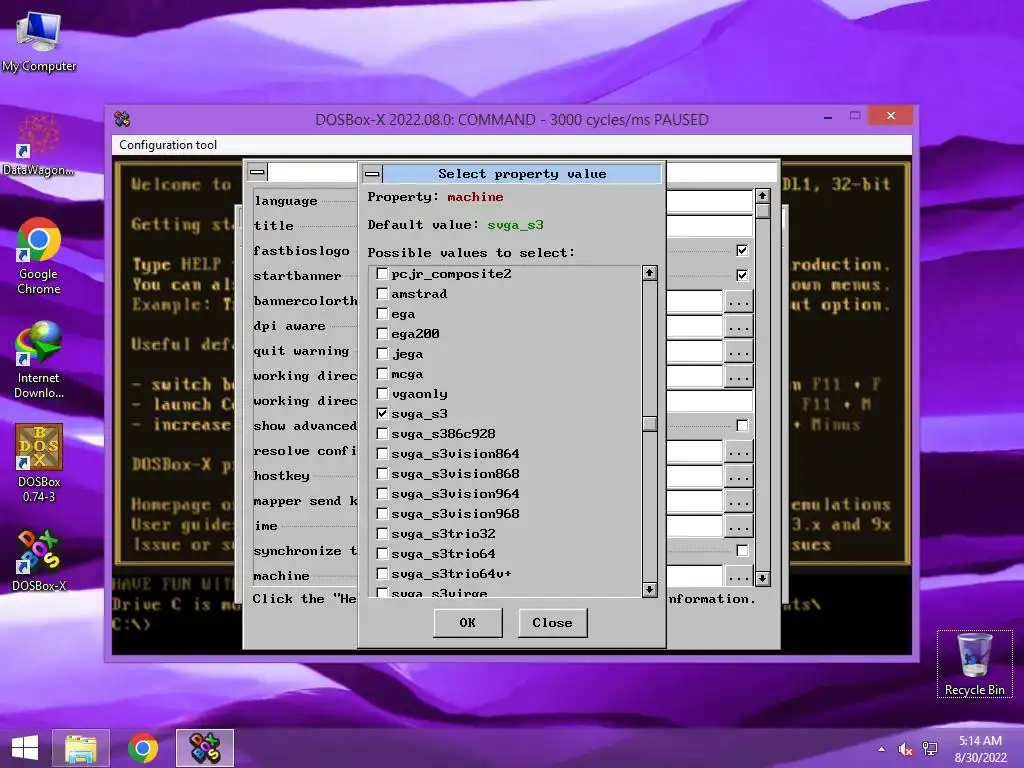This screenshot has width=1024, height=768.
Task: Click the values list scrollbar thumb
Action: click(x=649, y=423)
